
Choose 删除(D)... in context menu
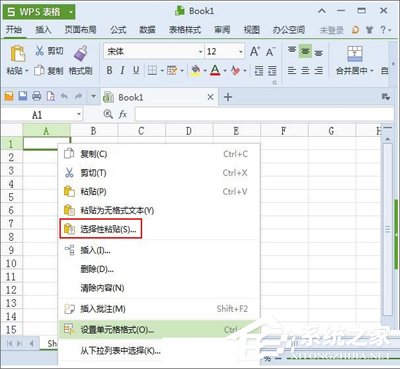(x=159, y=269)
